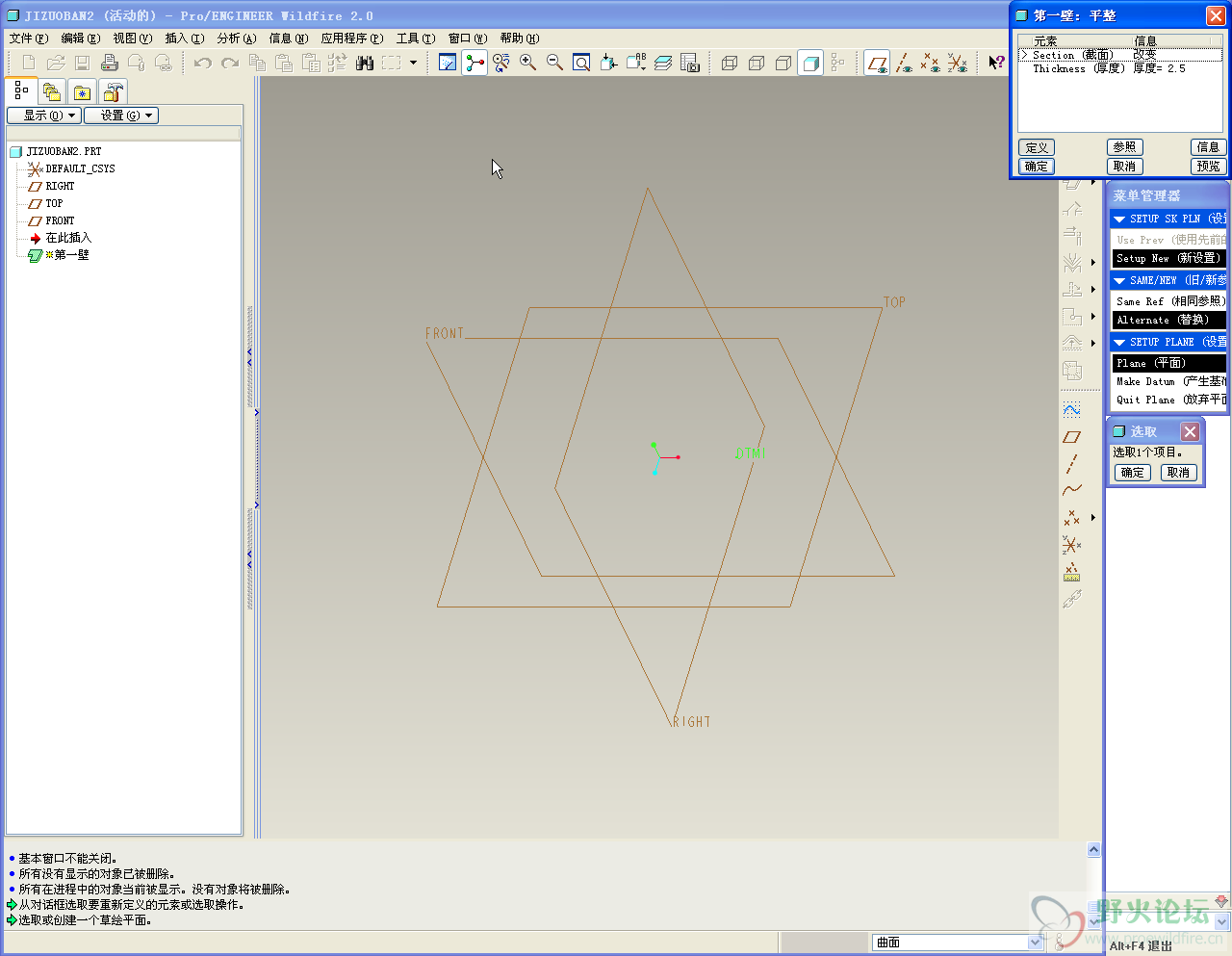The width and height of the screenshot is (1232, 956).
Task: Click the Zoom Out magnifier icon
Action: 555,63
